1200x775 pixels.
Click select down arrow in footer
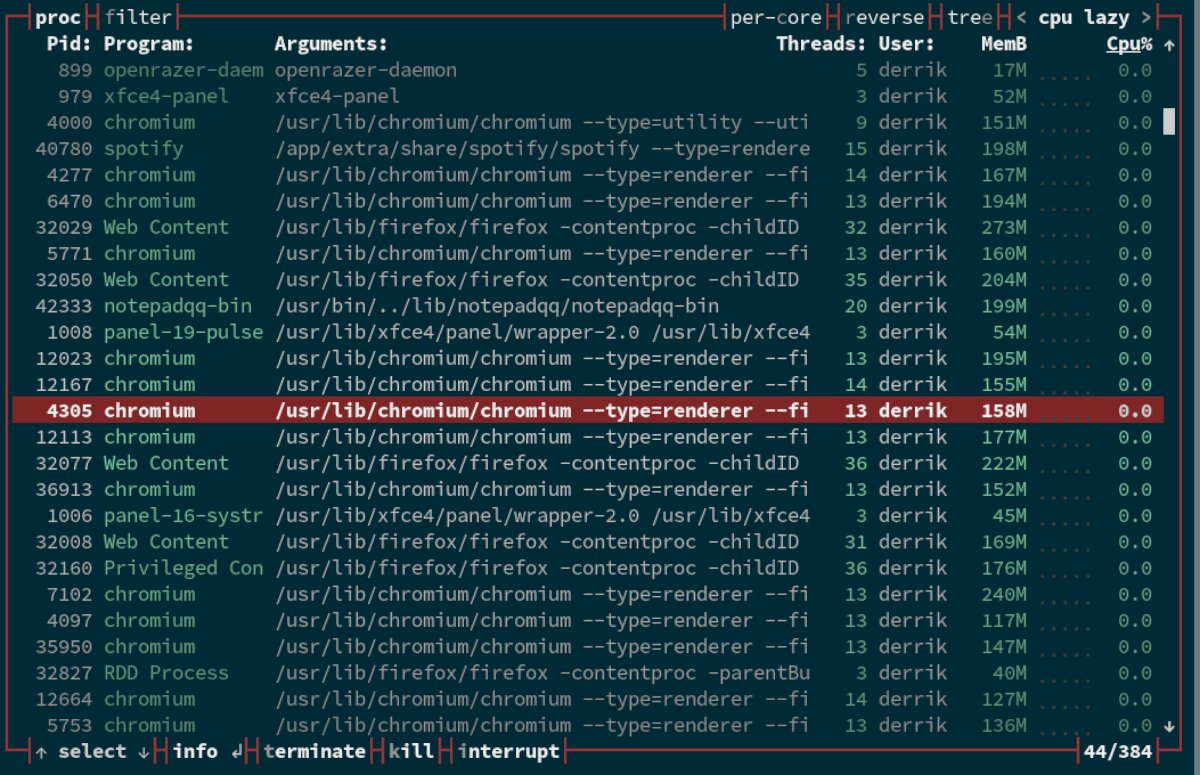[144, 751]
